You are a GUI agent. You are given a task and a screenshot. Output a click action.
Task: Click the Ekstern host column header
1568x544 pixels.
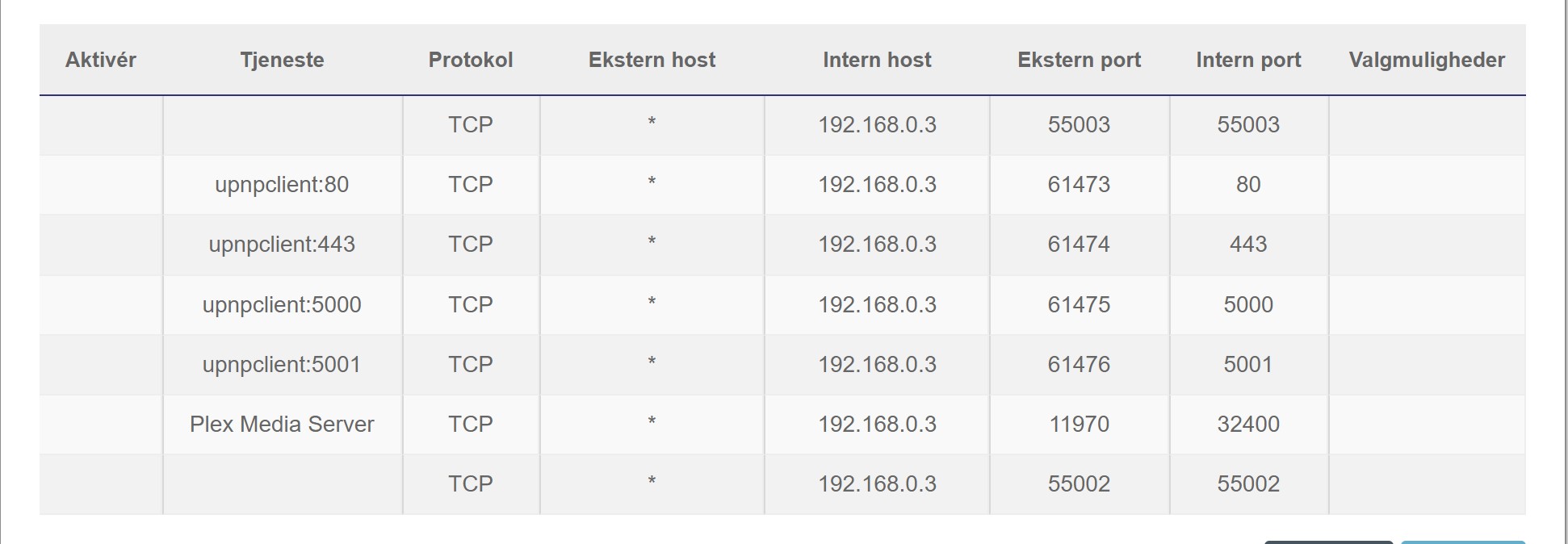point(652,60)
